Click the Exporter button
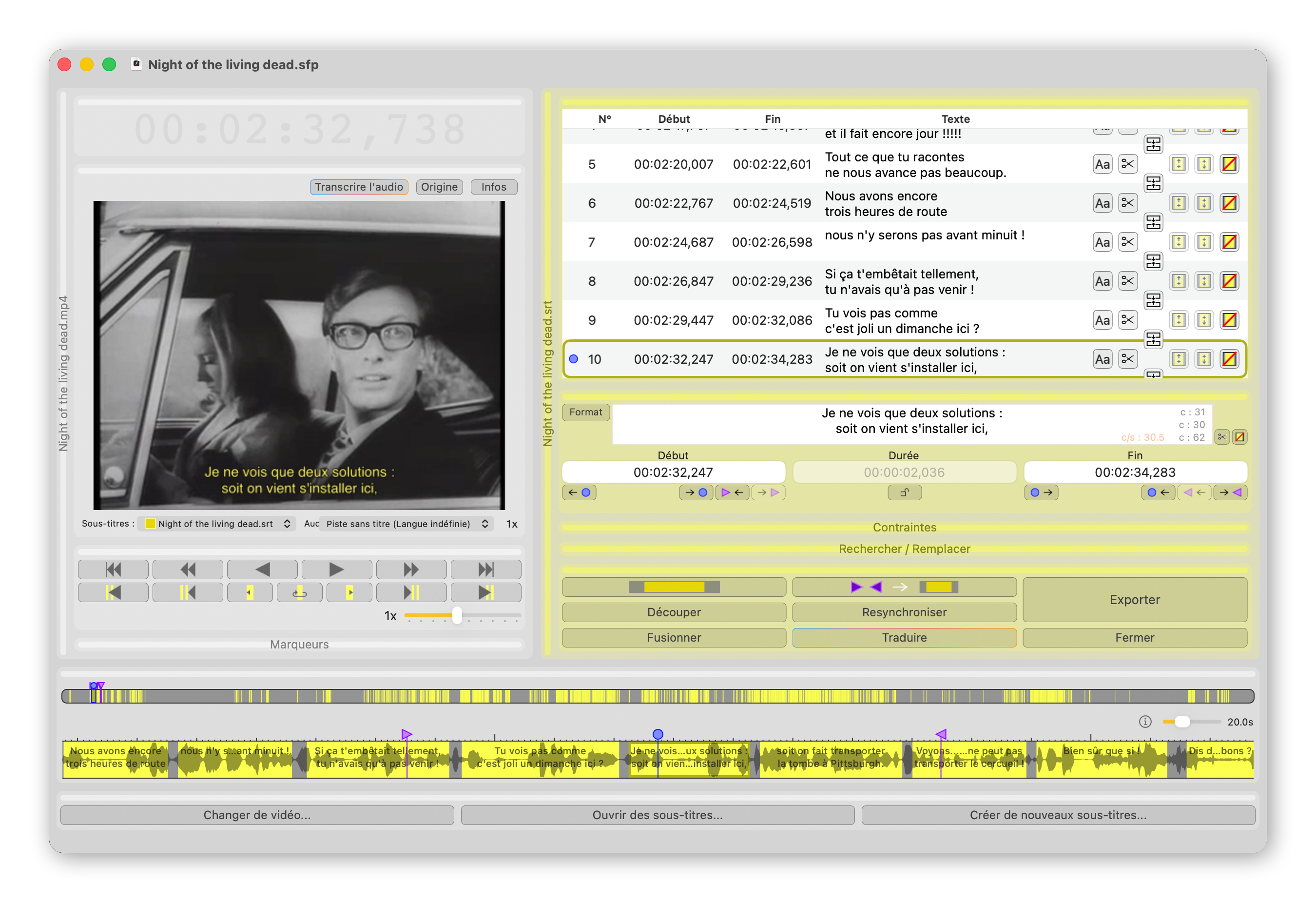Image resolution: width=1316 pixels, height=902 pixels. point(1135,599)
